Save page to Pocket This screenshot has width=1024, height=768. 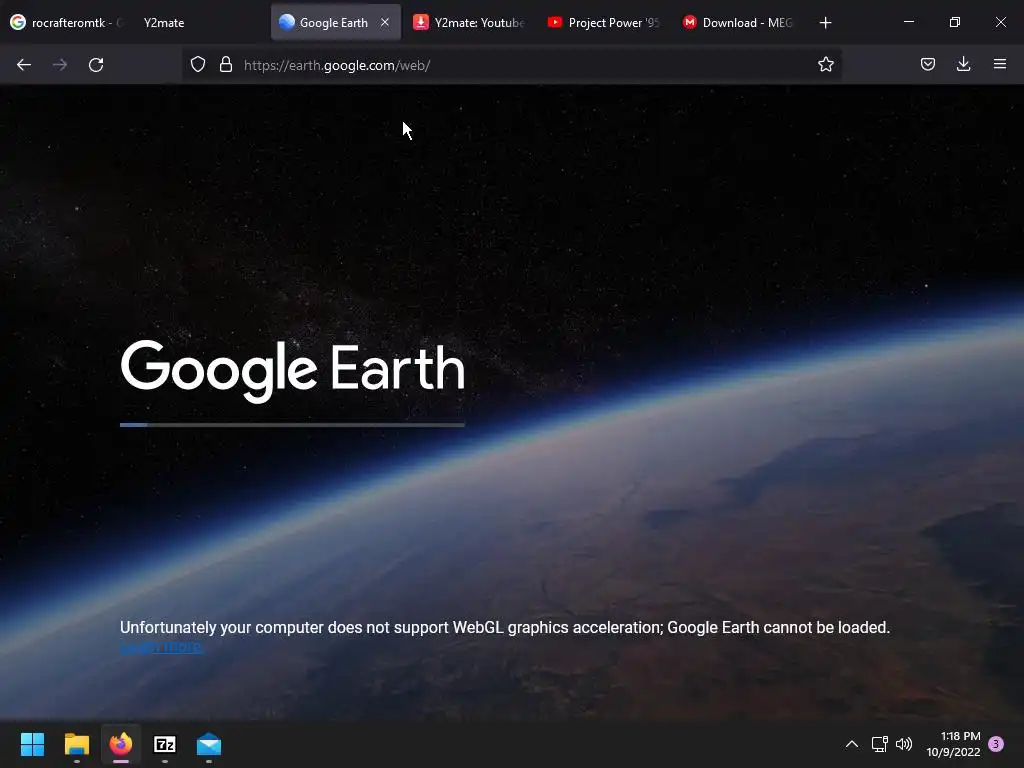927,64
